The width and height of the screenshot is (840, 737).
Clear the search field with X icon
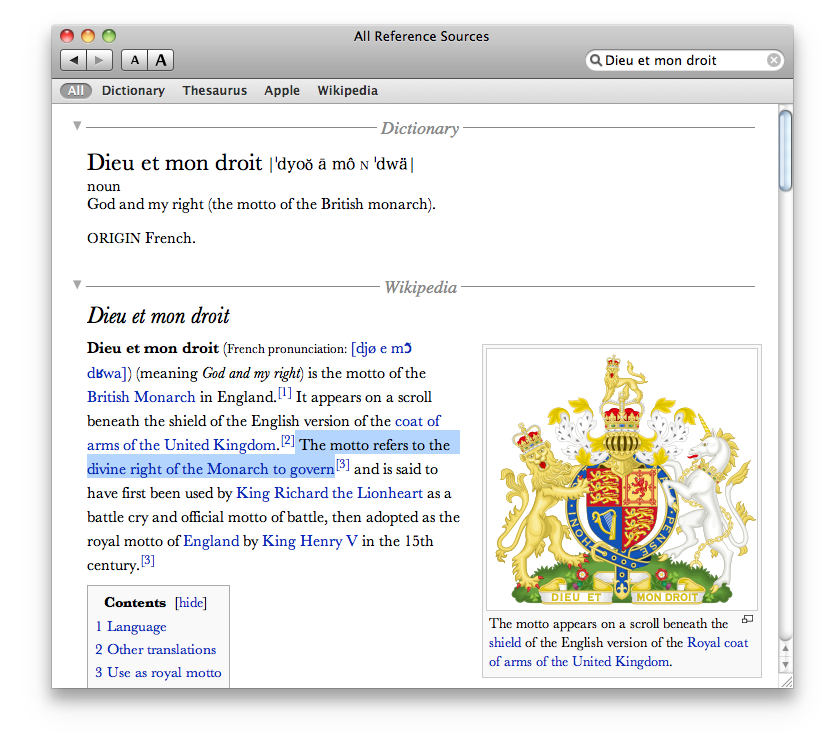pyautogui.click(x=773, y=60)
